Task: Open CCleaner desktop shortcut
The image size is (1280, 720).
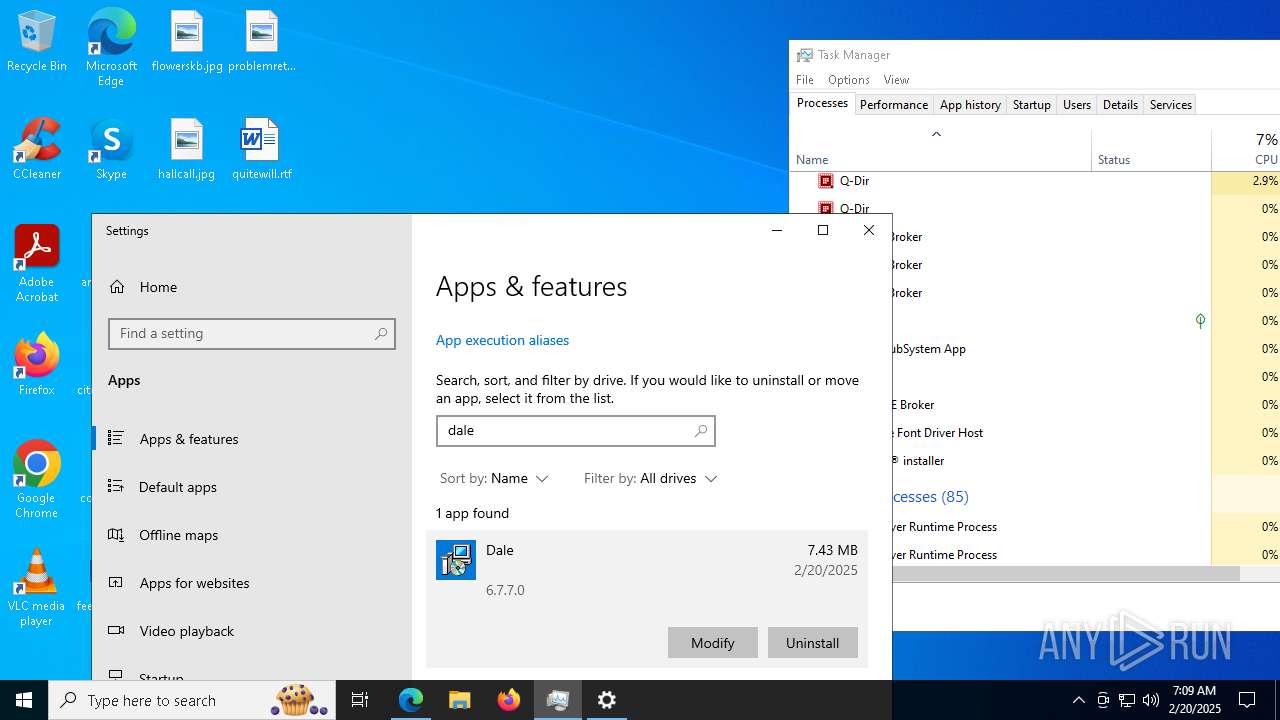Action: pyautogui.click(x=37, y=150)
